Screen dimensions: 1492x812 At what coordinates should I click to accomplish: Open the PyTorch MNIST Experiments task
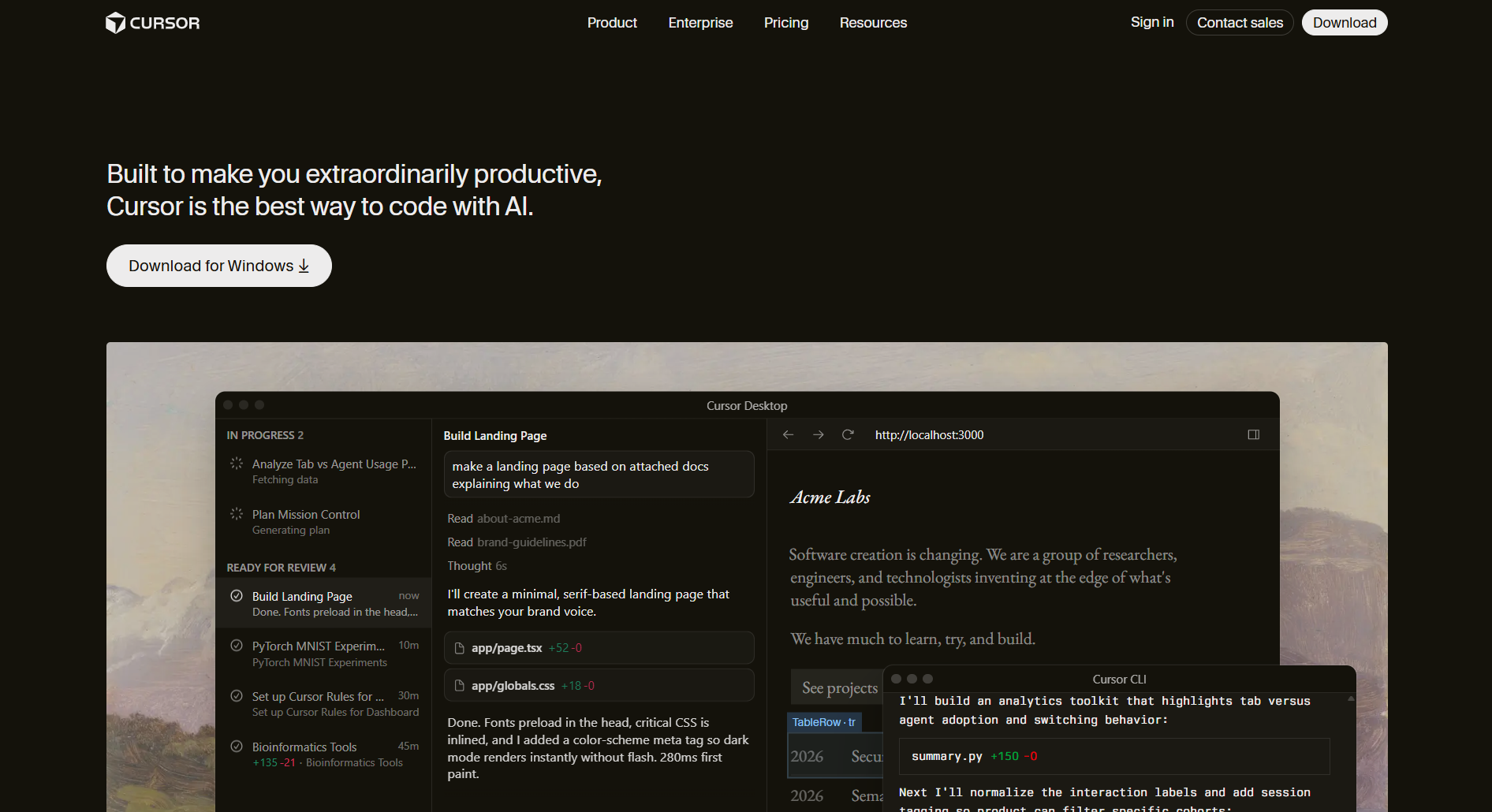pyautogui.click(x=323, y=654)
